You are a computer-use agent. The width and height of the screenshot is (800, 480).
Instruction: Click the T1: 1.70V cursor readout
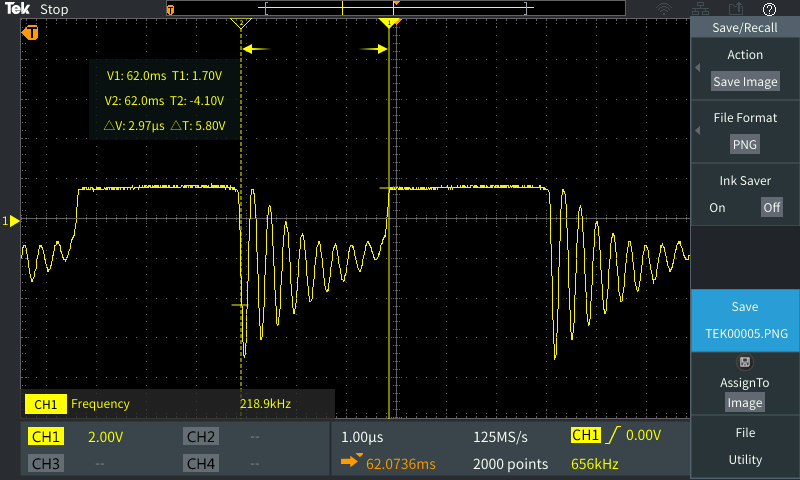tap(197, 76)
